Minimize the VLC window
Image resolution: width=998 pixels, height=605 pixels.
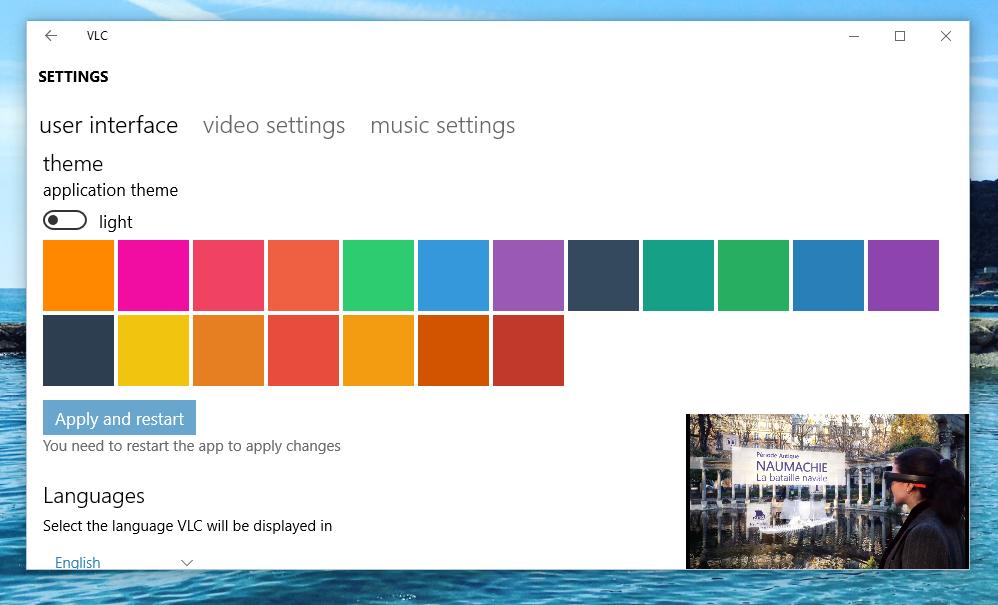[x=854, y=36]
